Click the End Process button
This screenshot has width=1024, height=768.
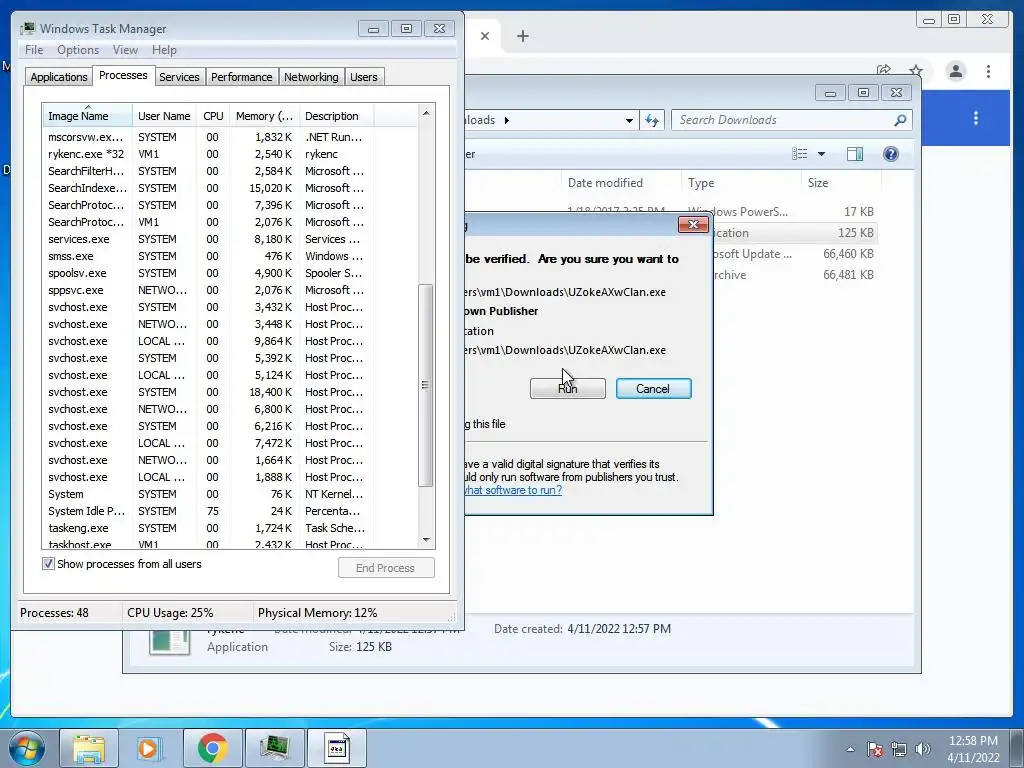pos(386,568)
